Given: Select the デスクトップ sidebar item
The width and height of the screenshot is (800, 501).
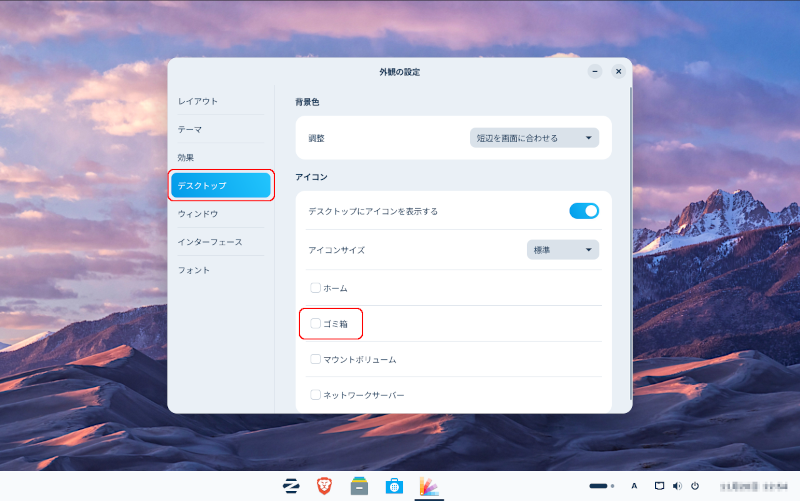Looking at the screenshot, I should pyautogui.click(x=220, y=186).
